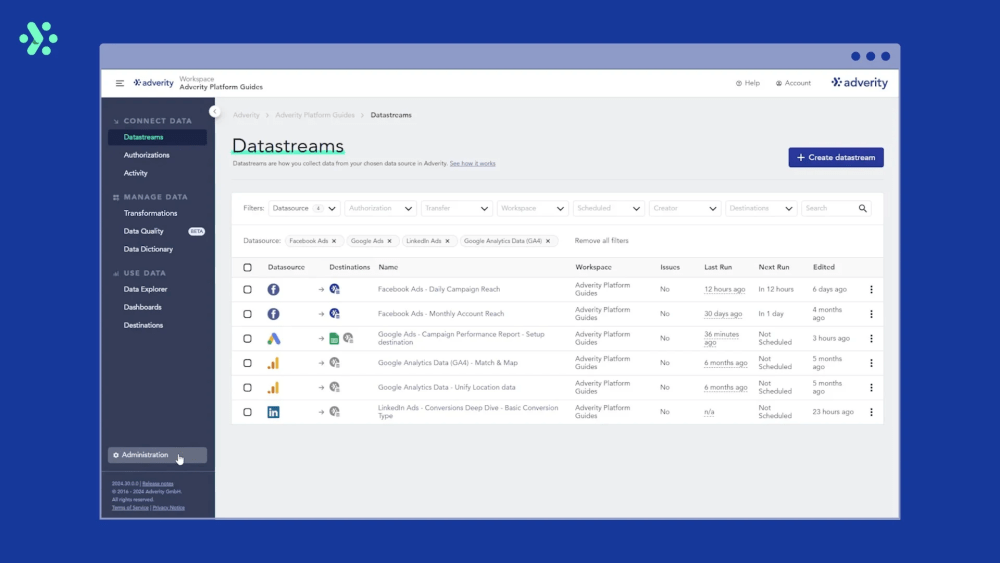Open the Administration button
1000x563 pixels.
[x=157, y=455]
